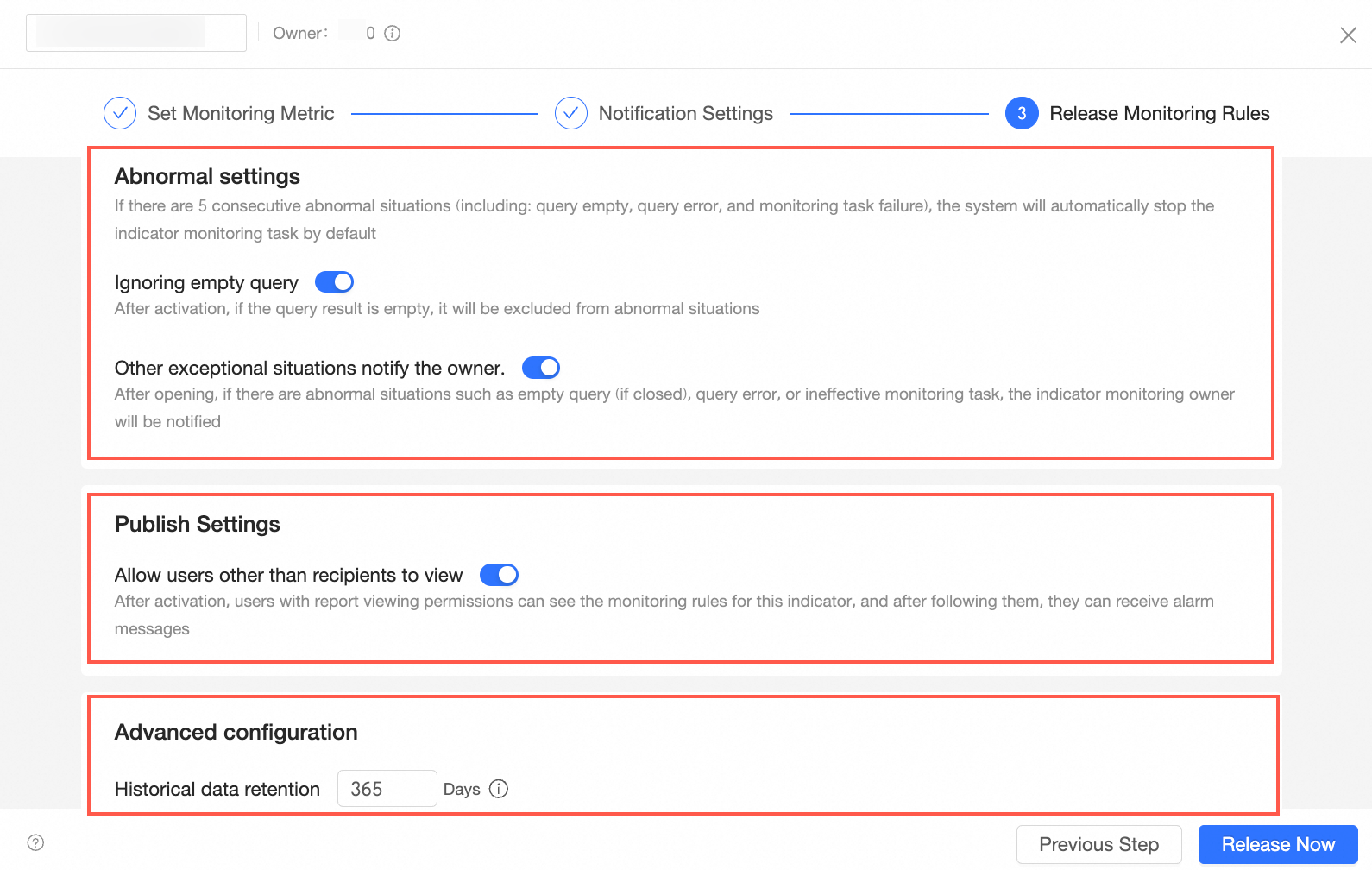Click the rule name input box
The width and height of the screenshot is (1372, 870).
pyautogui.click(x=136, y=33)
